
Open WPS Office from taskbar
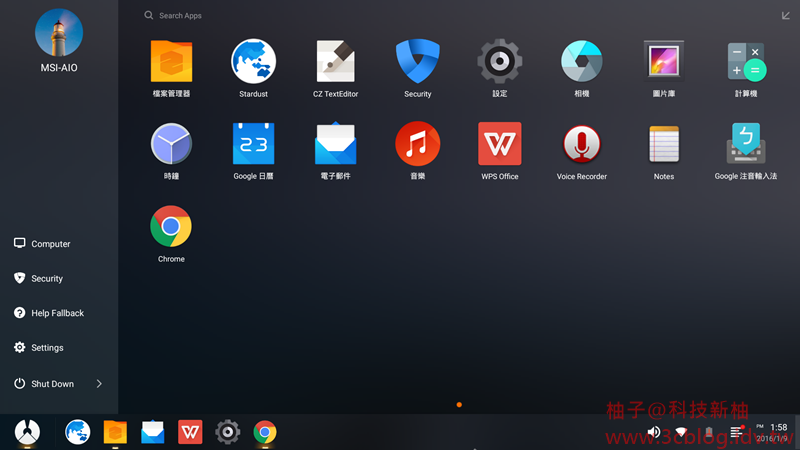[x=190, y=432]
